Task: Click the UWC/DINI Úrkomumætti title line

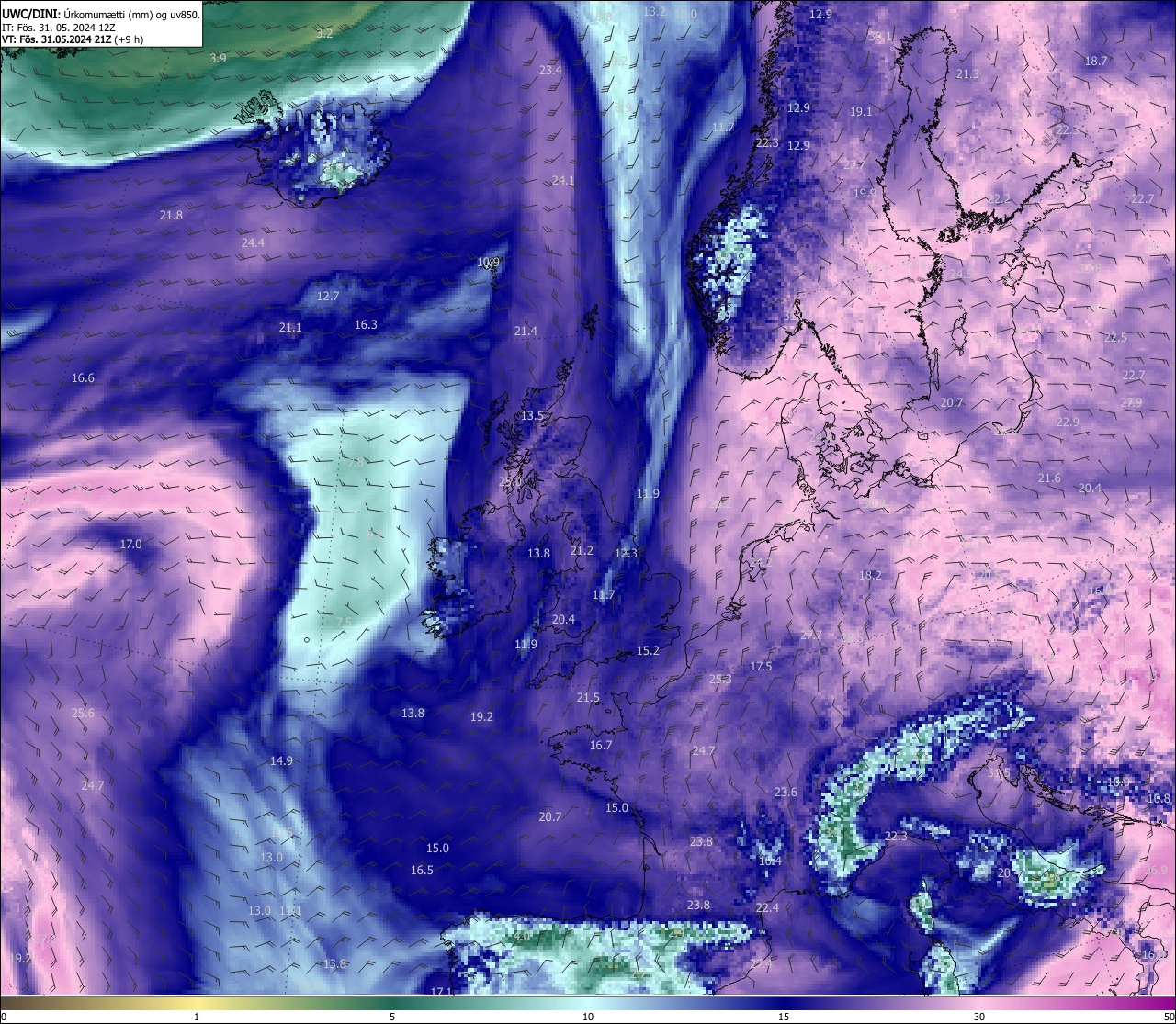Action: tap(100, 15)
